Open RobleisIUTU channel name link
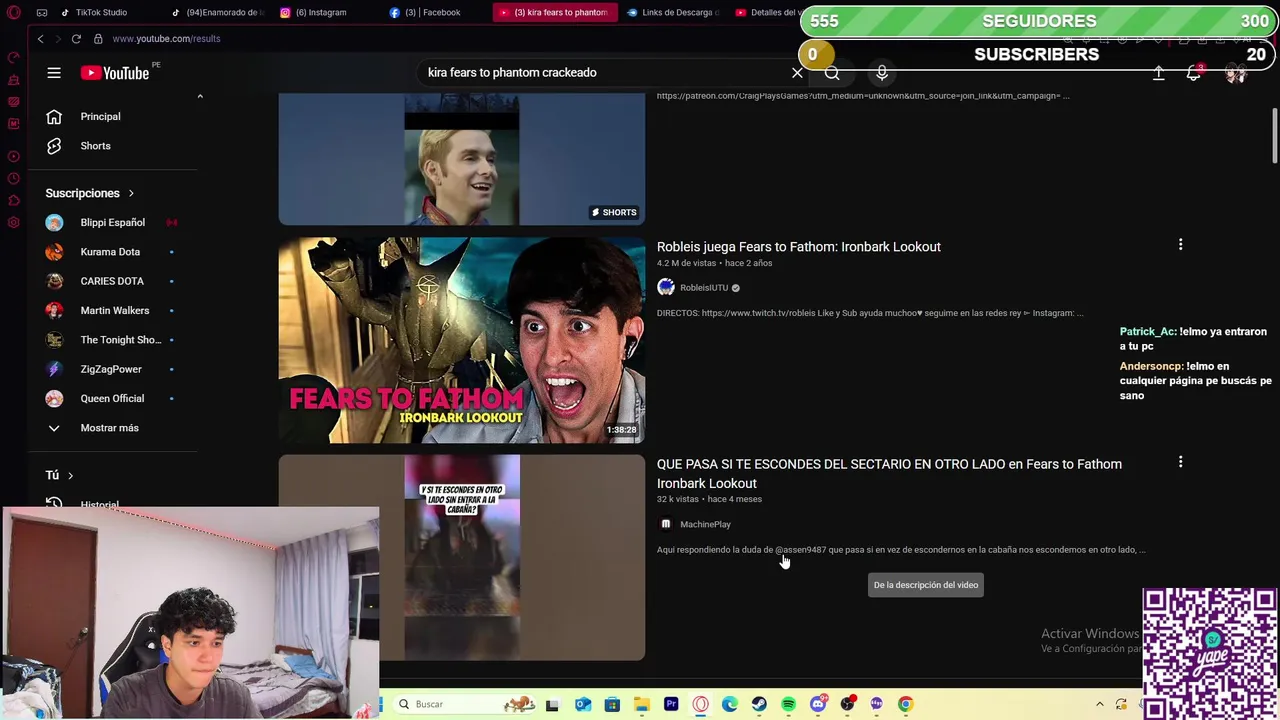The width and height of the screenshot is (1280, 720). click(704, 288)
